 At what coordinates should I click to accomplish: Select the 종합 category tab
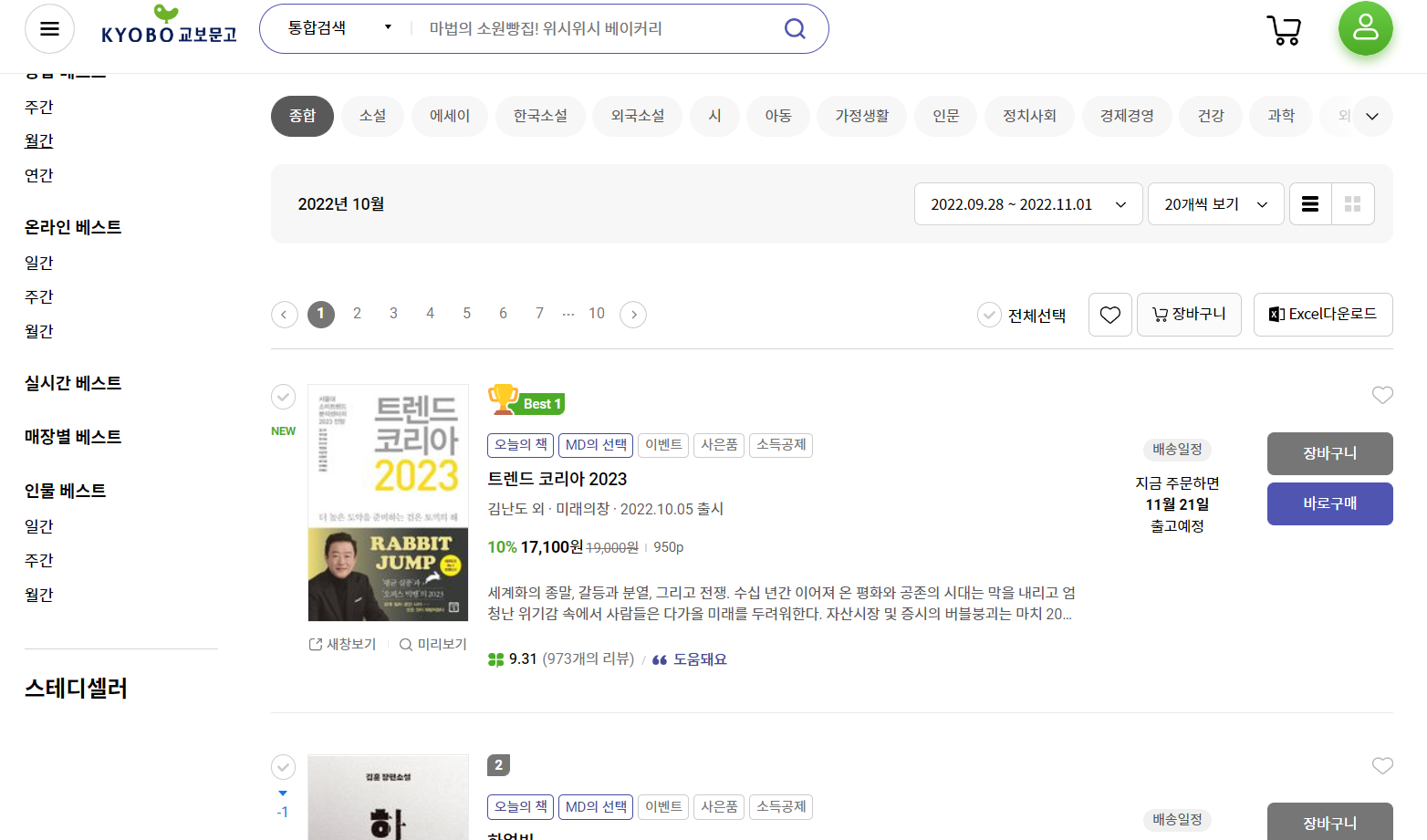[302, 116]
